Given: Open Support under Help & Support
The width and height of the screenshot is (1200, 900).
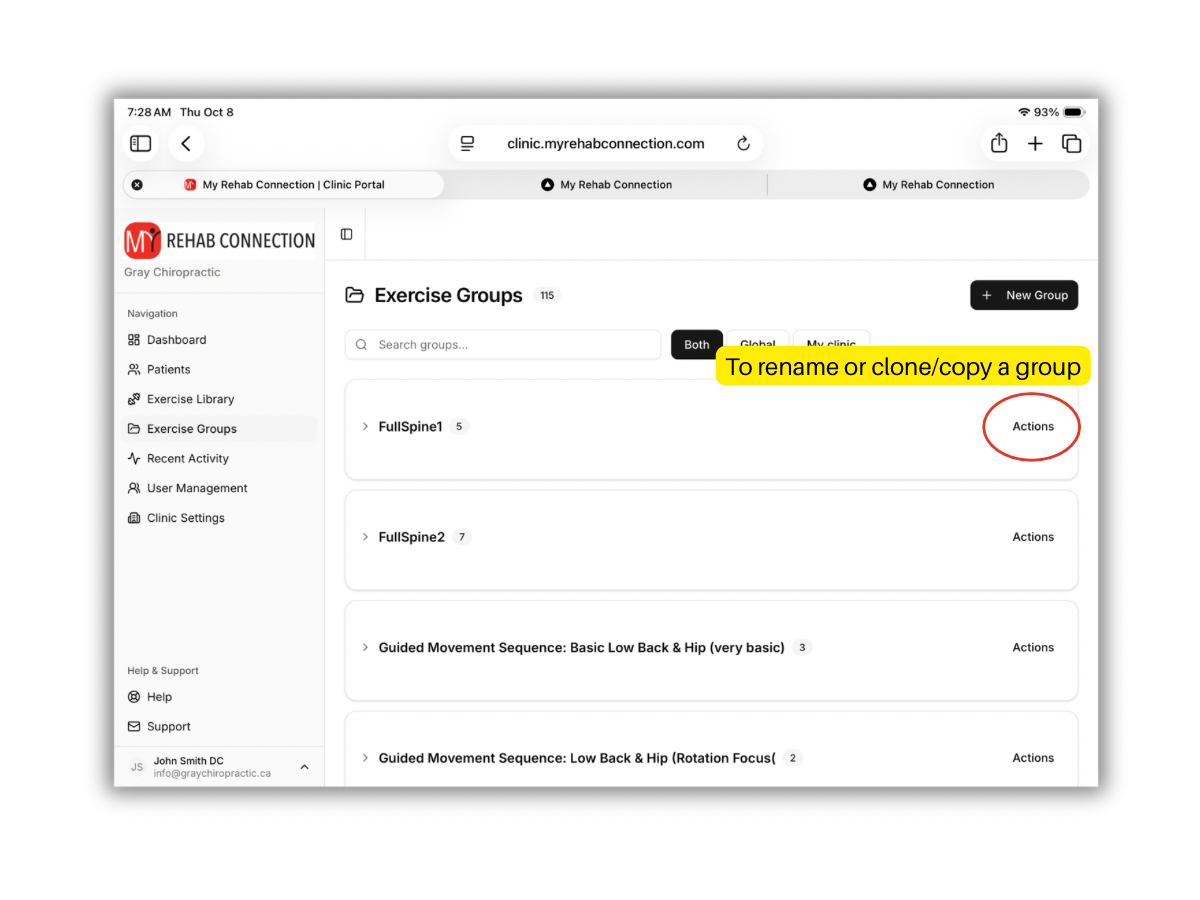Looking at the screenshot, I should [x=220, y=727].
